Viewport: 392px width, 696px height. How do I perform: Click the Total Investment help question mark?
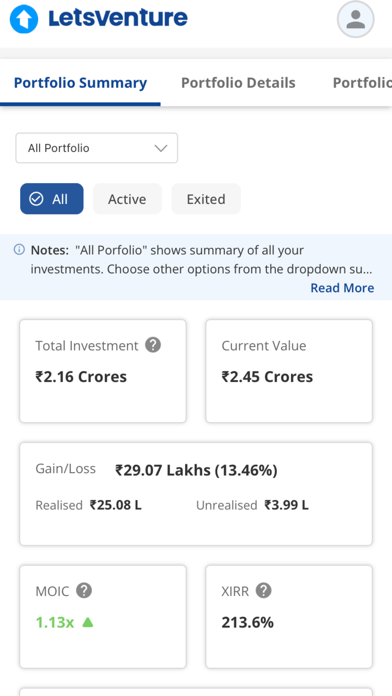tap(153, 345)
